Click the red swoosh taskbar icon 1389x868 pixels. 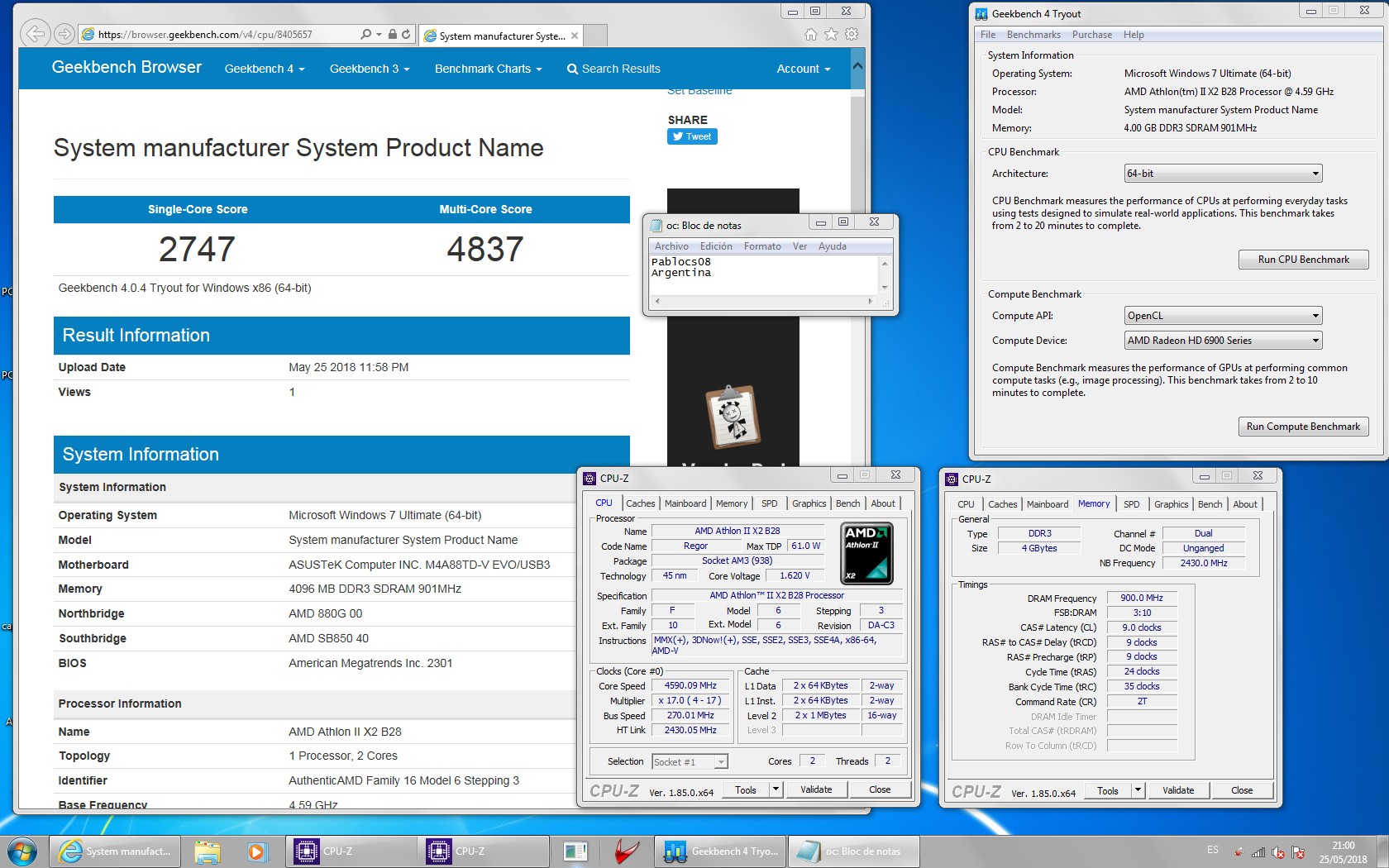coord(628,851)
